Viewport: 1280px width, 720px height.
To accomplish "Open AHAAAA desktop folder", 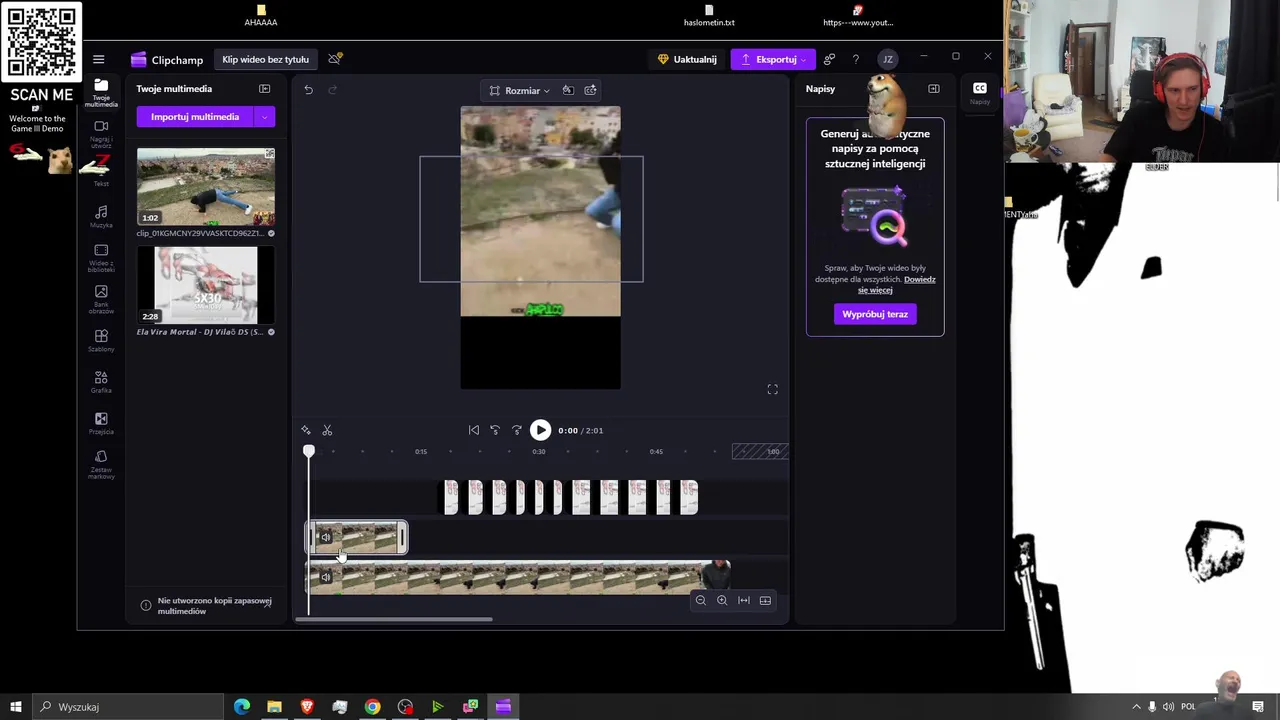I will pyautogui.click(x=261, y=16).
